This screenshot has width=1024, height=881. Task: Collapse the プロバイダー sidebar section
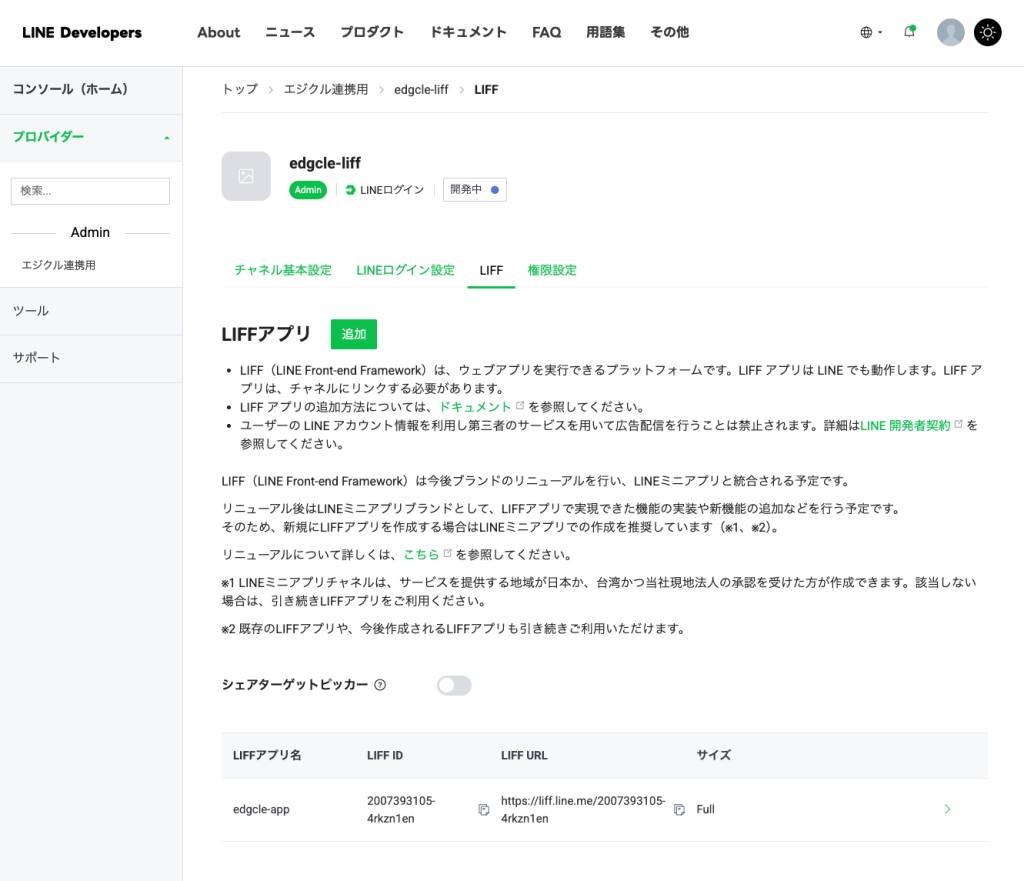coord(91,137)
